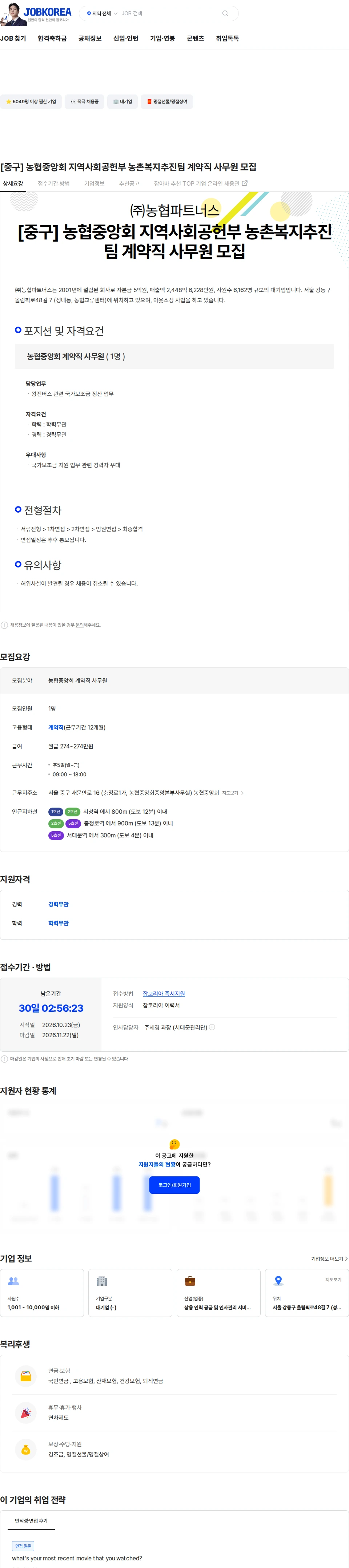Viewport: 349px width, 1568px height.
Task: Click the 보상·수당·지원 benefits icon
Action: point(25,1449)
